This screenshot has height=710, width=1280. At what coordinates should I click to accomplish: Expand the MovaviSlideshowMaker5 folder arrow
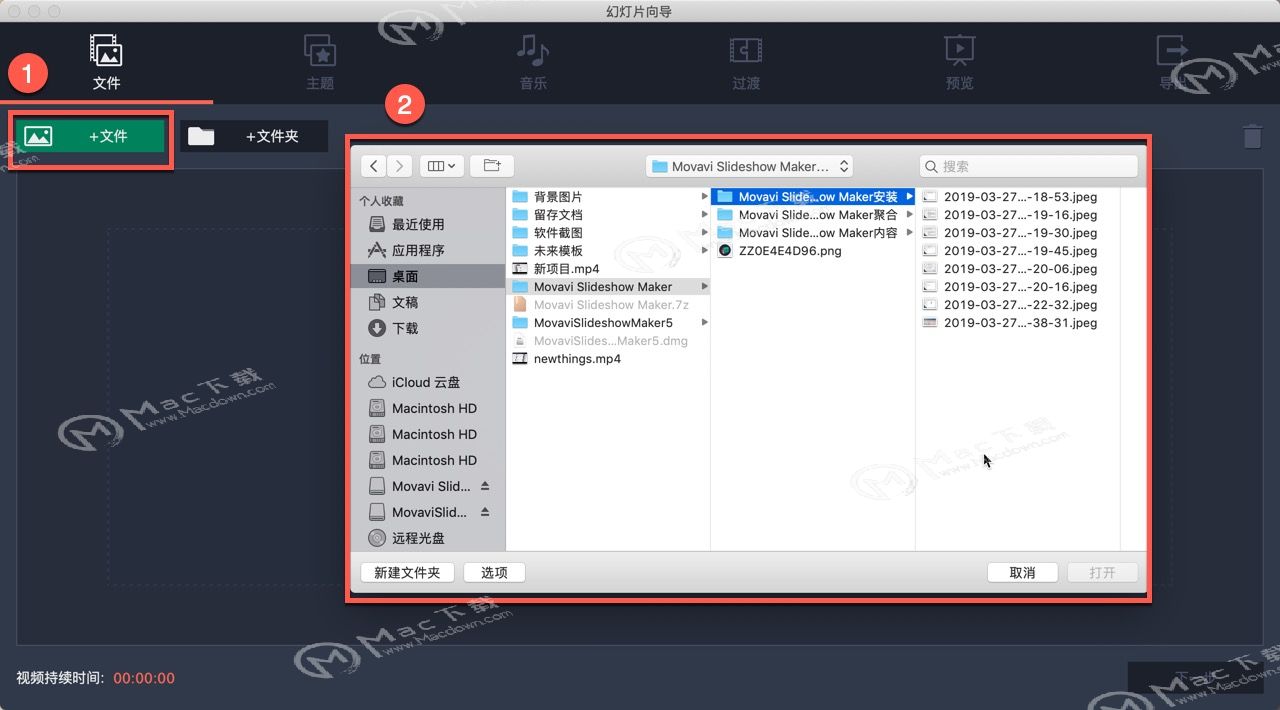[705, 323]
